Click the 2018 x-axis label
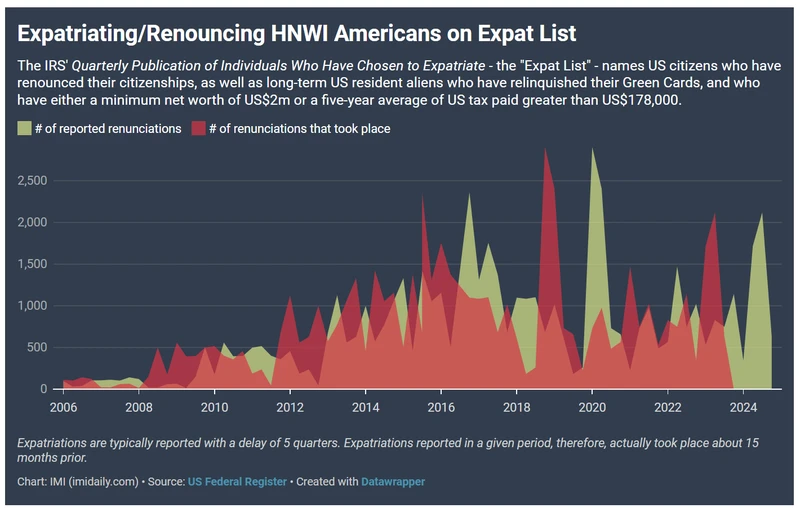Screen dimensions: 800x508 (x=517, y=407)
